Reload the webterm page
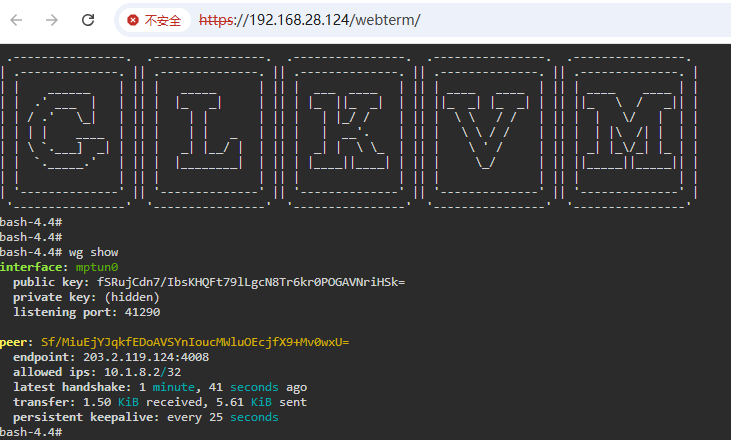This screenshot has width=731, height=440. tap(88, 20)
